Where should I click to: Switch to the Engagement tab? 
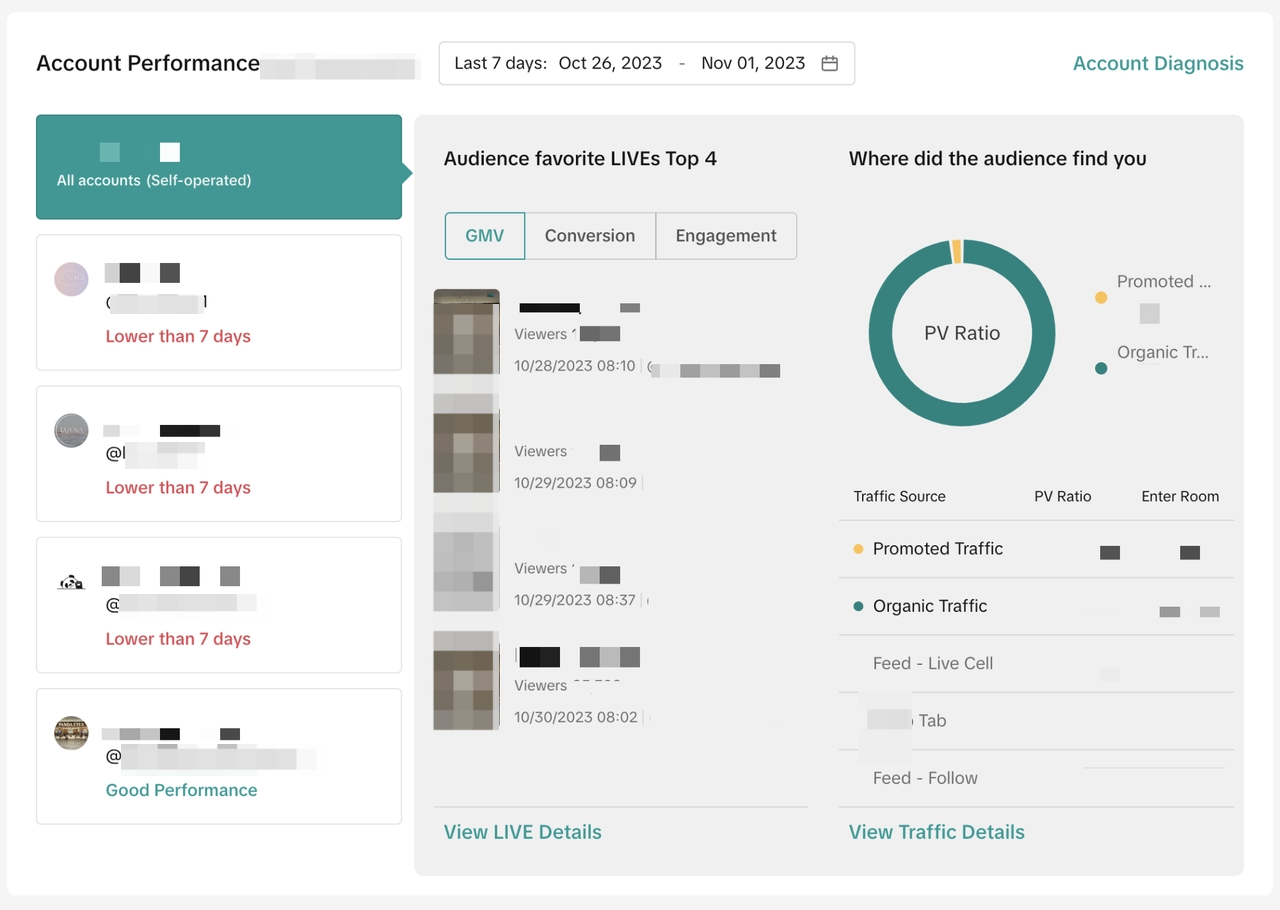click(x=726, y=236)
